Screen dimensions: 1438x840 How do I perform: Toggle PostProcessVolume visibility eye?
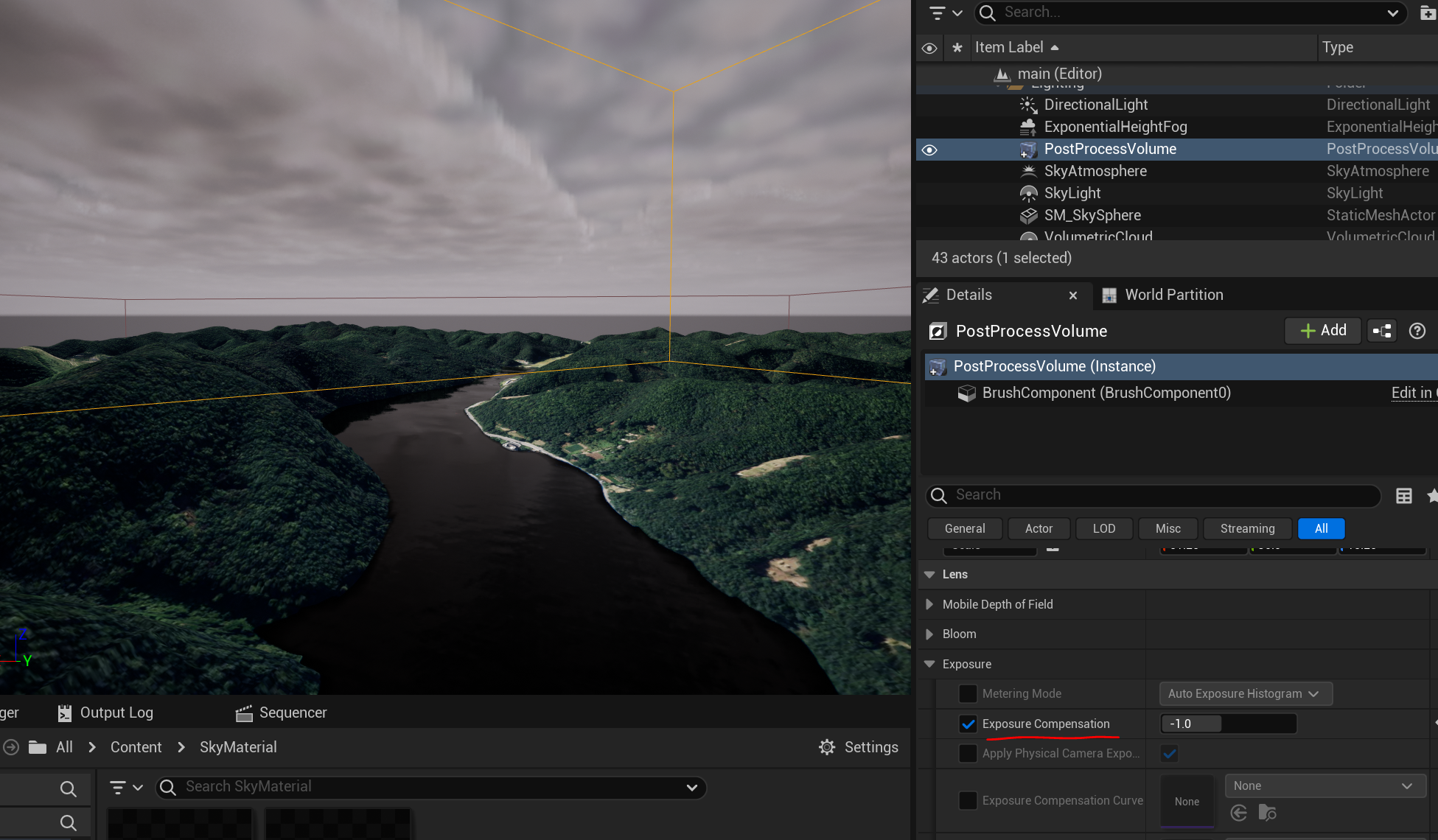(x=929, y=150)
